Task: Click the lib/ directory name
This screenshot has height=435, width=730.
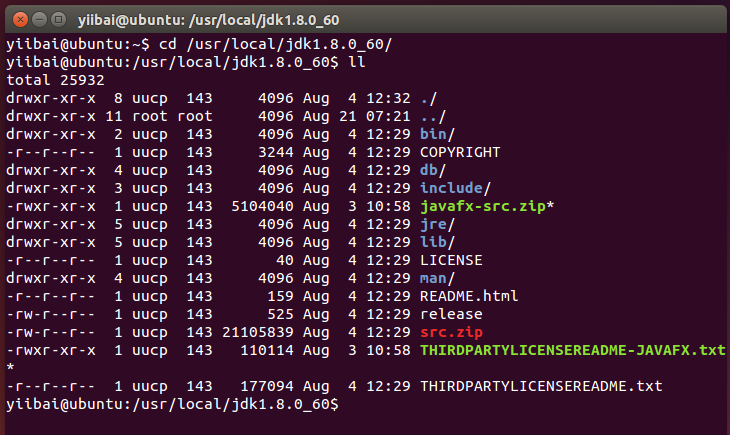Action: [437, 242]
